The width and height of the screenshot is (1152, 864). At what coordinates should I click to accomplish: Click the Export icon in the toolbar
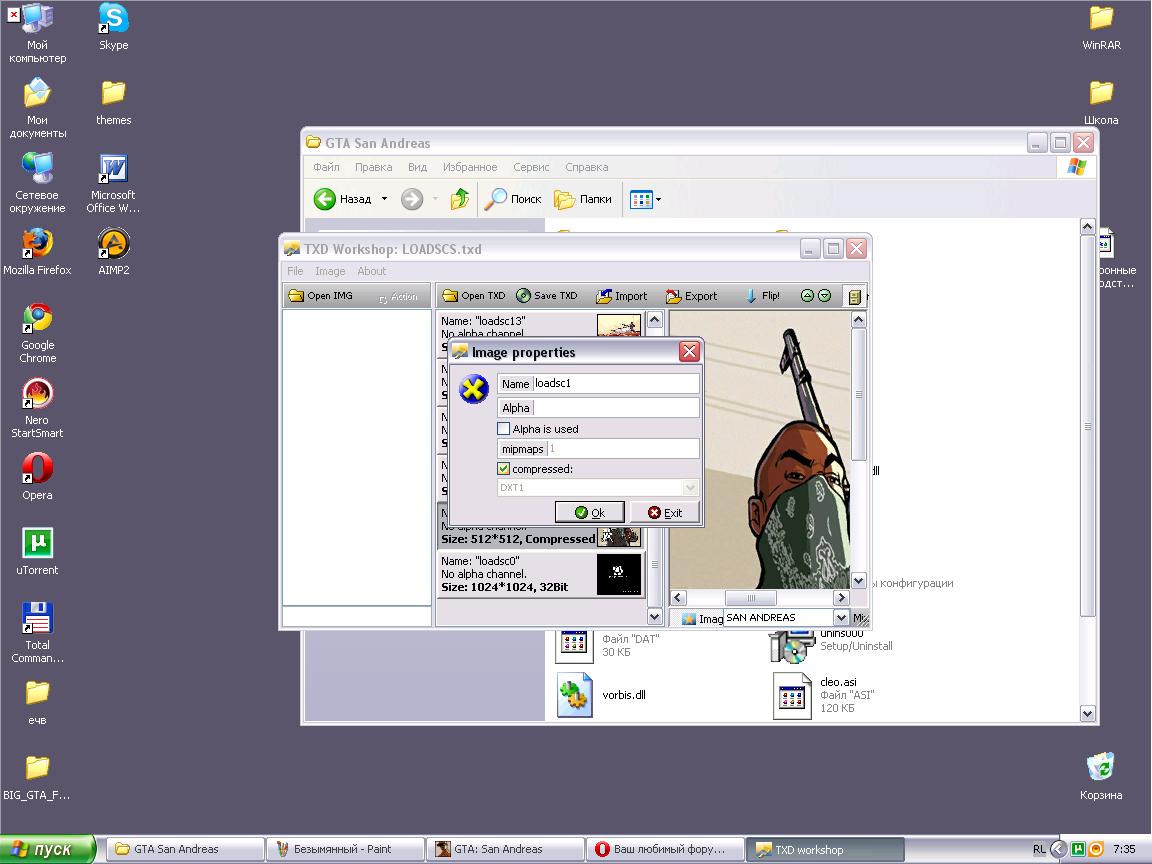[x=674, y=296]
